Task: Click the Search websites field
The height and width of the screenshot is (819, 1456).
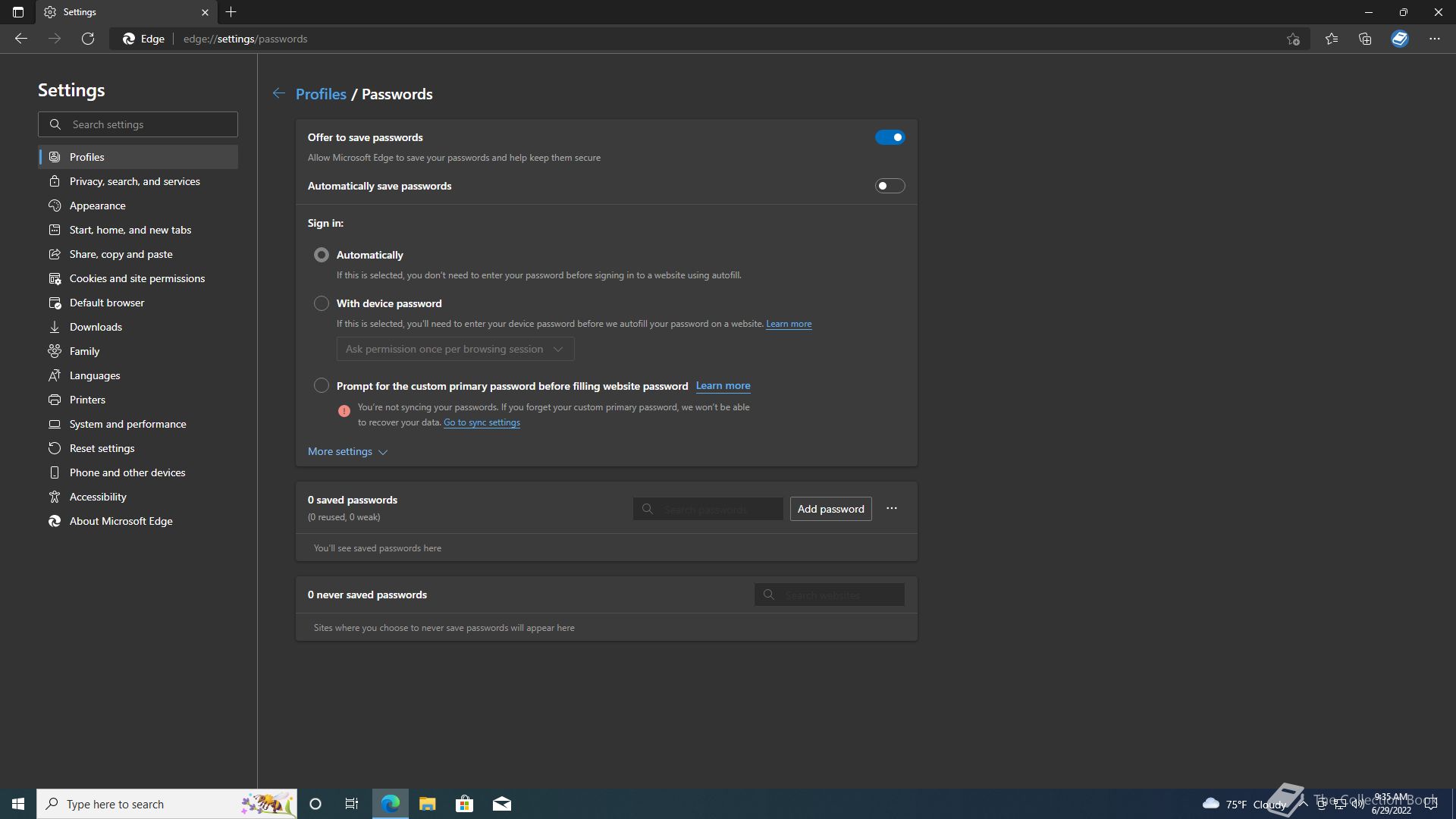Action: (x=829, y=595)
